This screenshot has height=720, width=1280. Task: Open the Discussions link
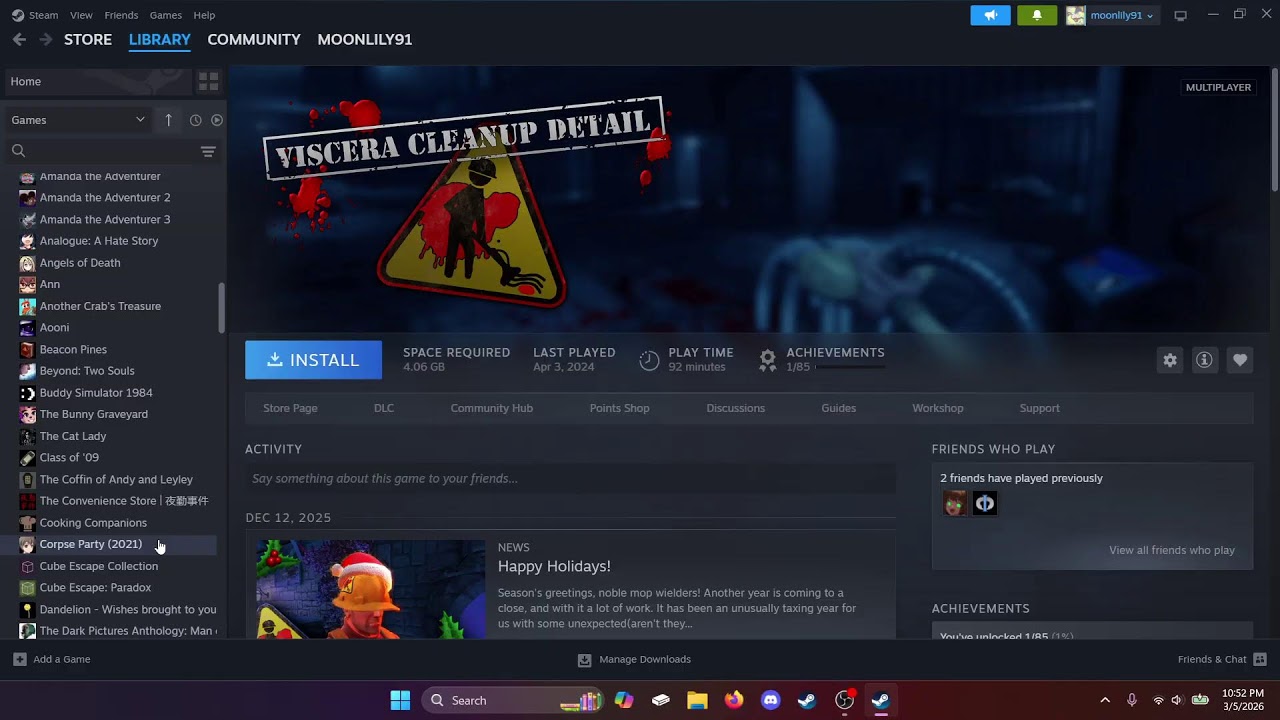coord(735,408)
